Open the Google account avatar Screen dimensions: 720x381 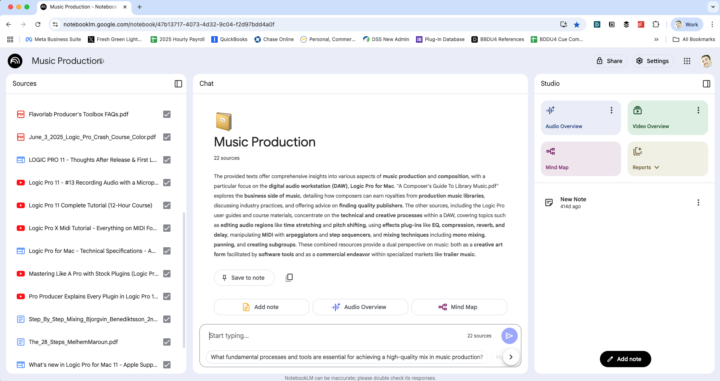(706, 61)
